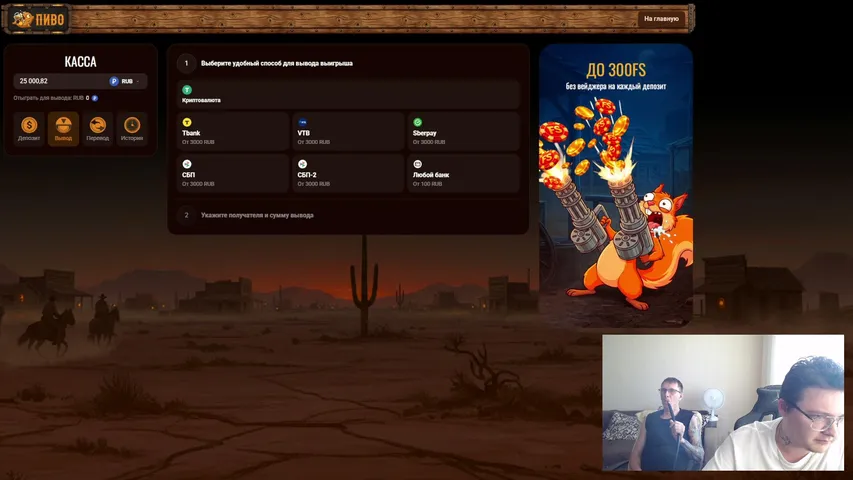Pick the СБП withdrawal option
Screen dimensions: 853x480
pyautogui.click(x=232, y=173)
